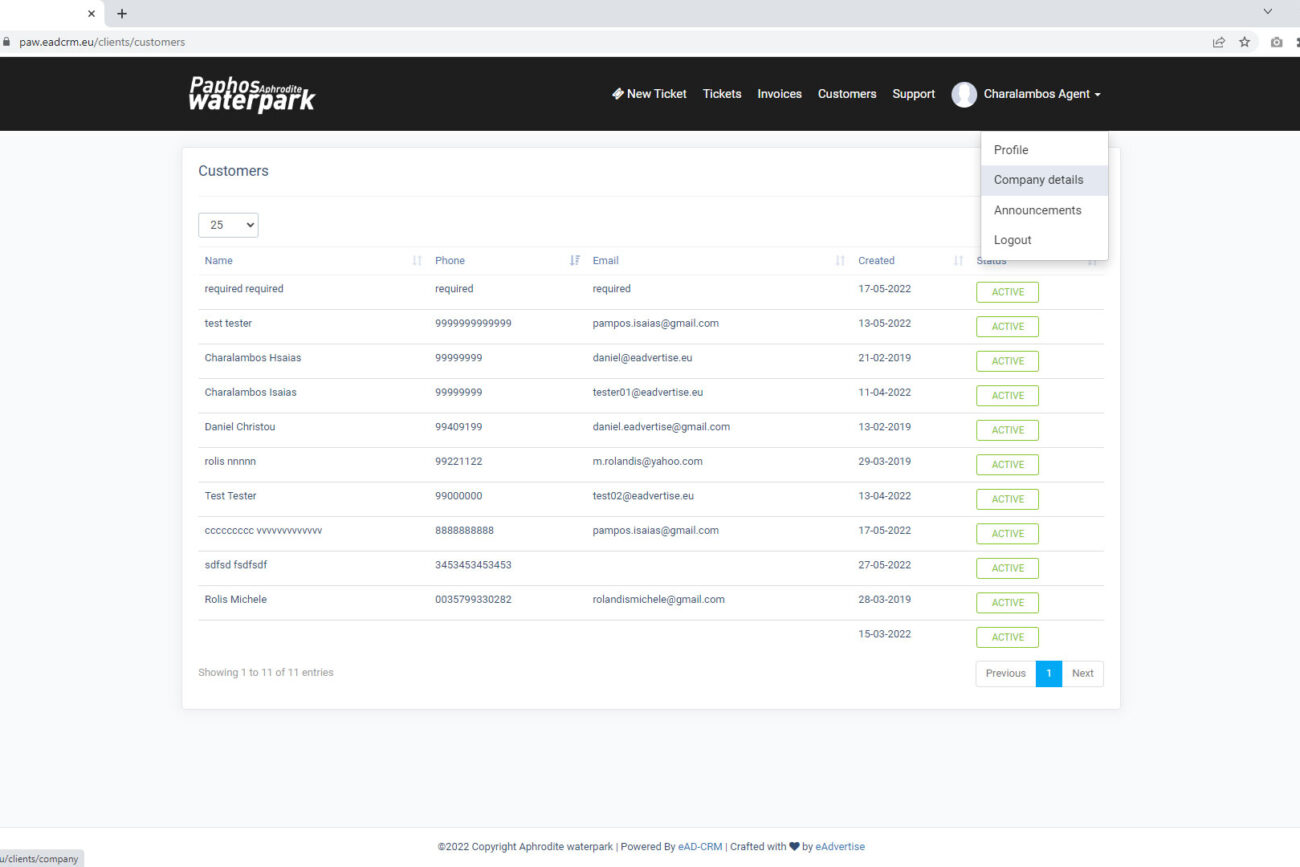Image resolution: width=1300 pixels, height=867 pixels.
Task: Collapse the Charalambos Agent user menu
Action: (1041, 94)
